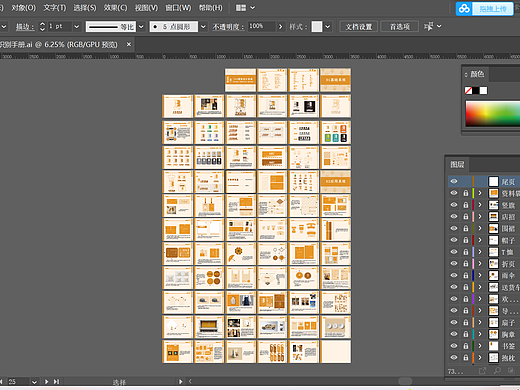Image resolution: width=520 pixels, height=390 pixels.
Task: Unlock the 折页 layer
Action: coord(466,264)
